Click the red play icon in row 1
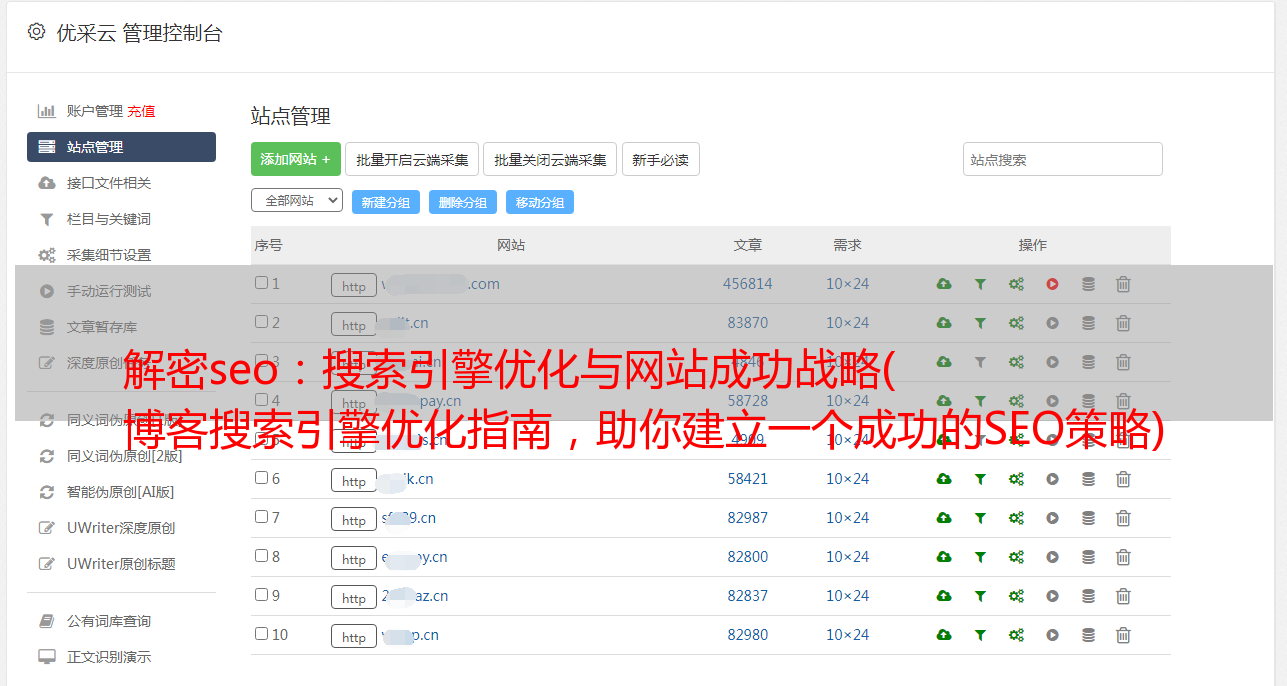Screen dimensions: 1287x686 (x=1052, y=284)
